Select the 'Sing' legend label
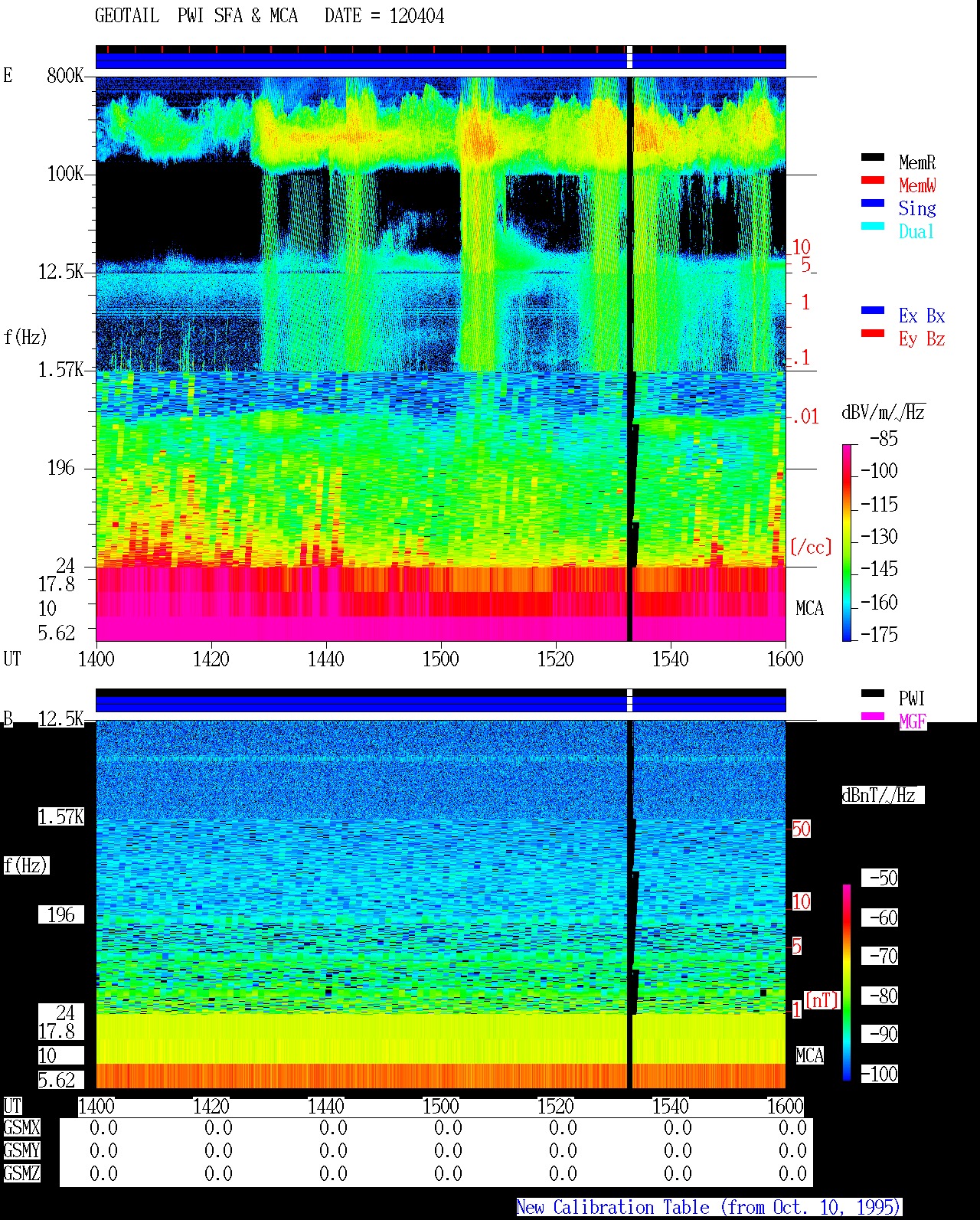Image resolution: width=980 pixels, height=1220 pixels. tap(917, 208)
